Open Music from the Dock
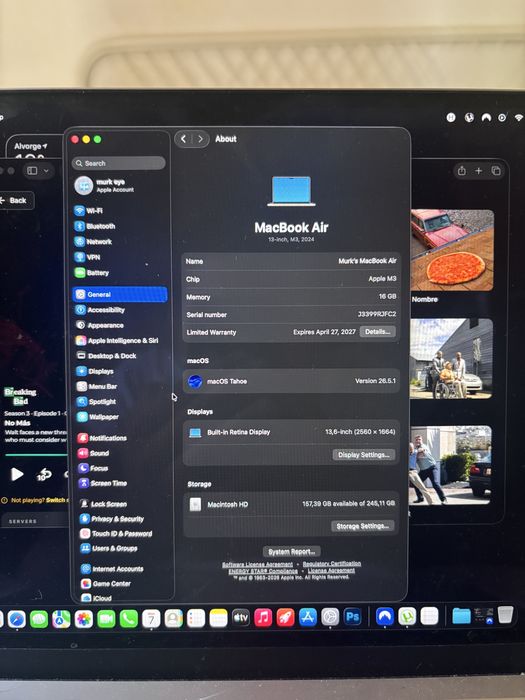 click(263, 618)
